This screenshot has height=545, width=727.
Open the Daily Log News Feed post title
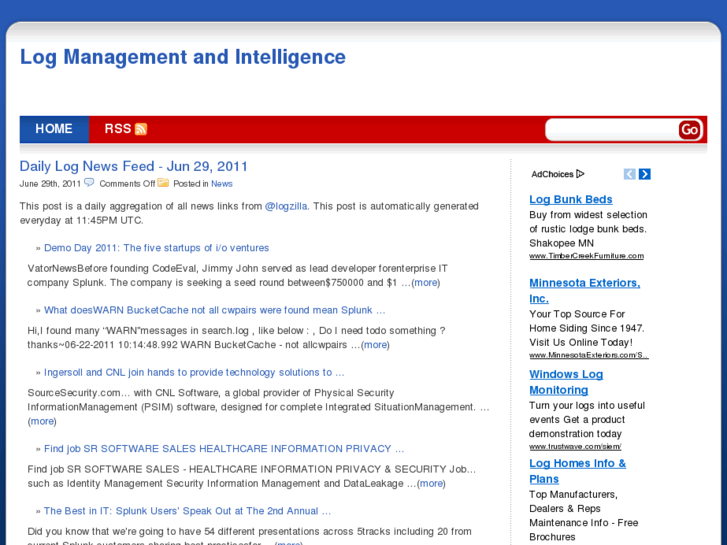[x=134, y=166]
